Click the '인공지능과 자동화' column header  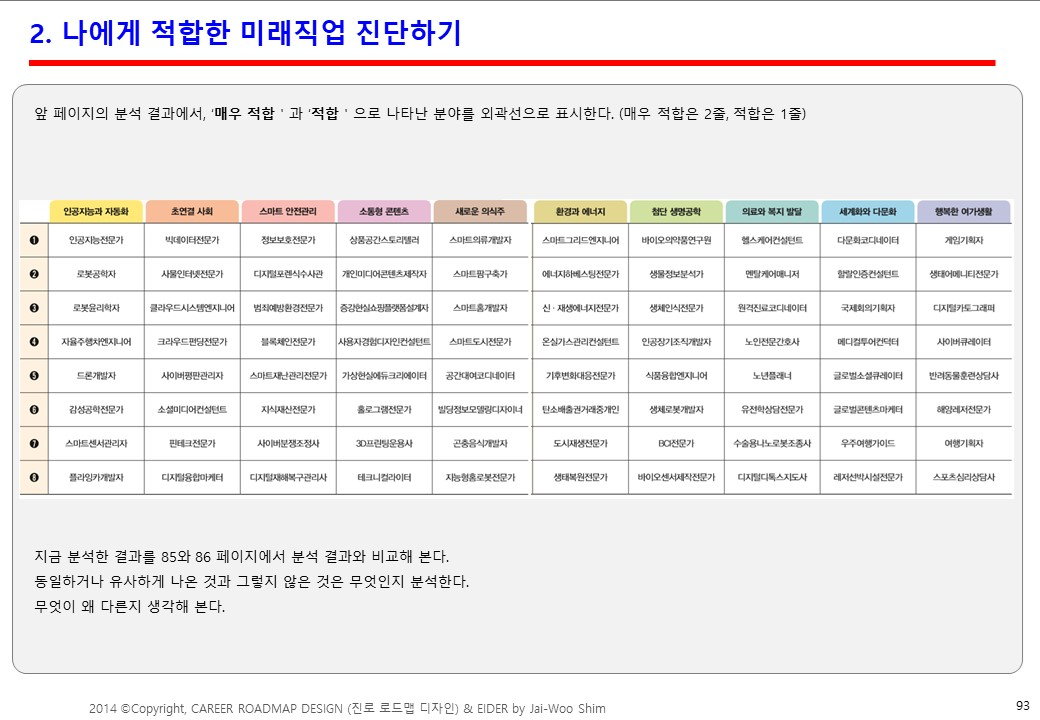(x=96, y=211)
